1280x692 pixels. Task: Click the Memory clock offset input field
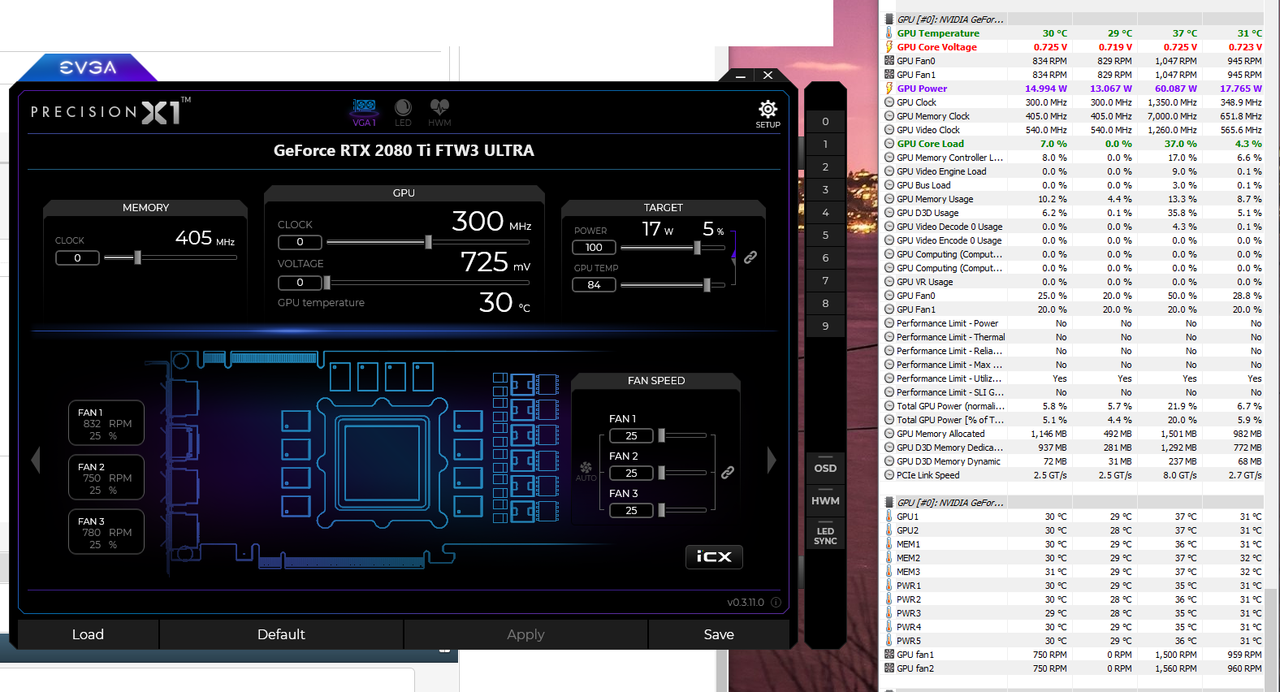click(77, 258)
